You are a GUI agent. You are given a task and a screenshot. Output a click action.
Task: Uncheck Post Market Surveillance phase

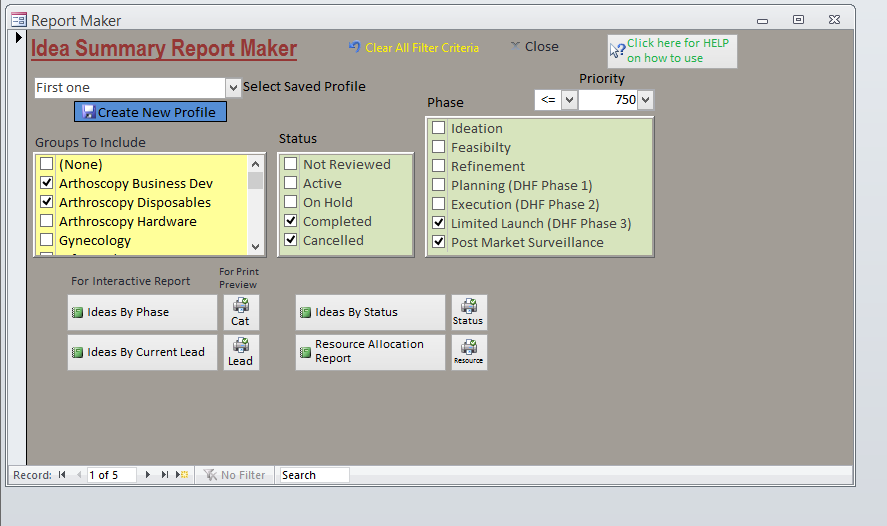[438, 242]
